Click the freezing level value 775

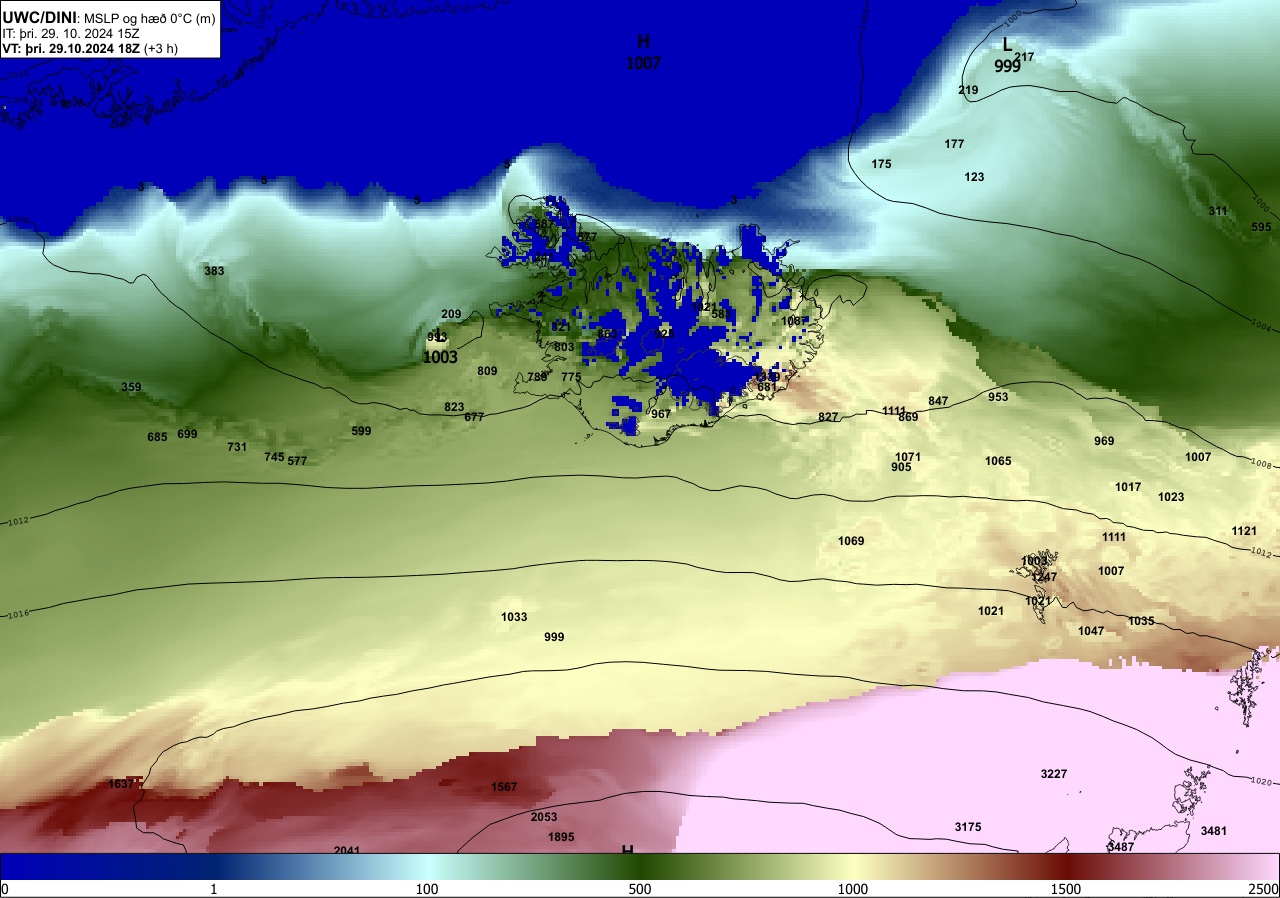[x=571, y=377]
